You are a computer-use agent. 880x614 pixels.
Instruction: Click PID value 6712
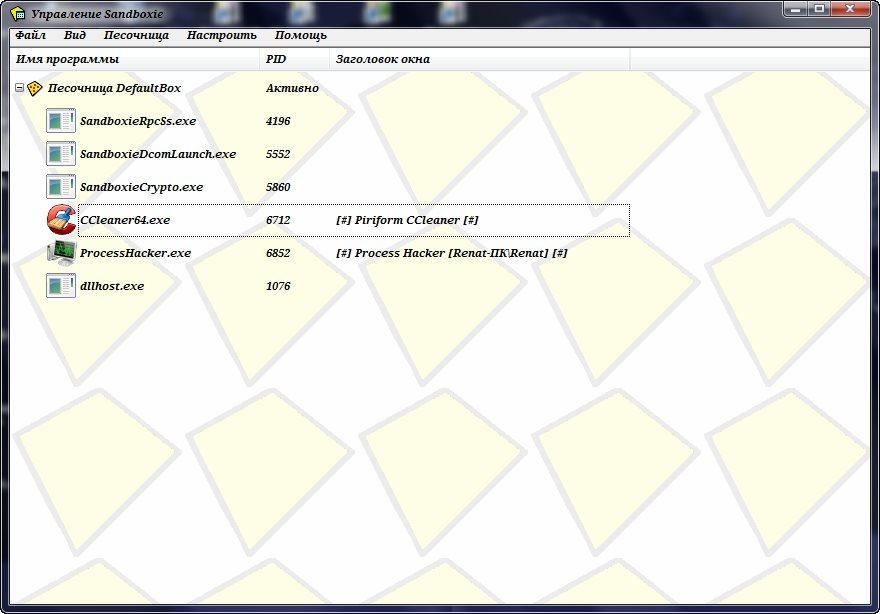pyautogui.click(x=278, y=220)
